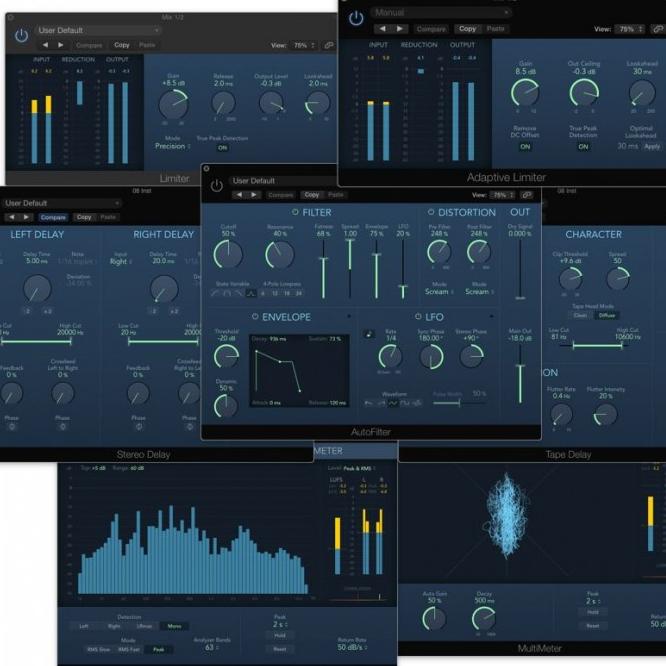Screen dimensions: 666x666
Task: Open the Adaptive Limiter Manual preset menu
Action: [x=440, y=13]
